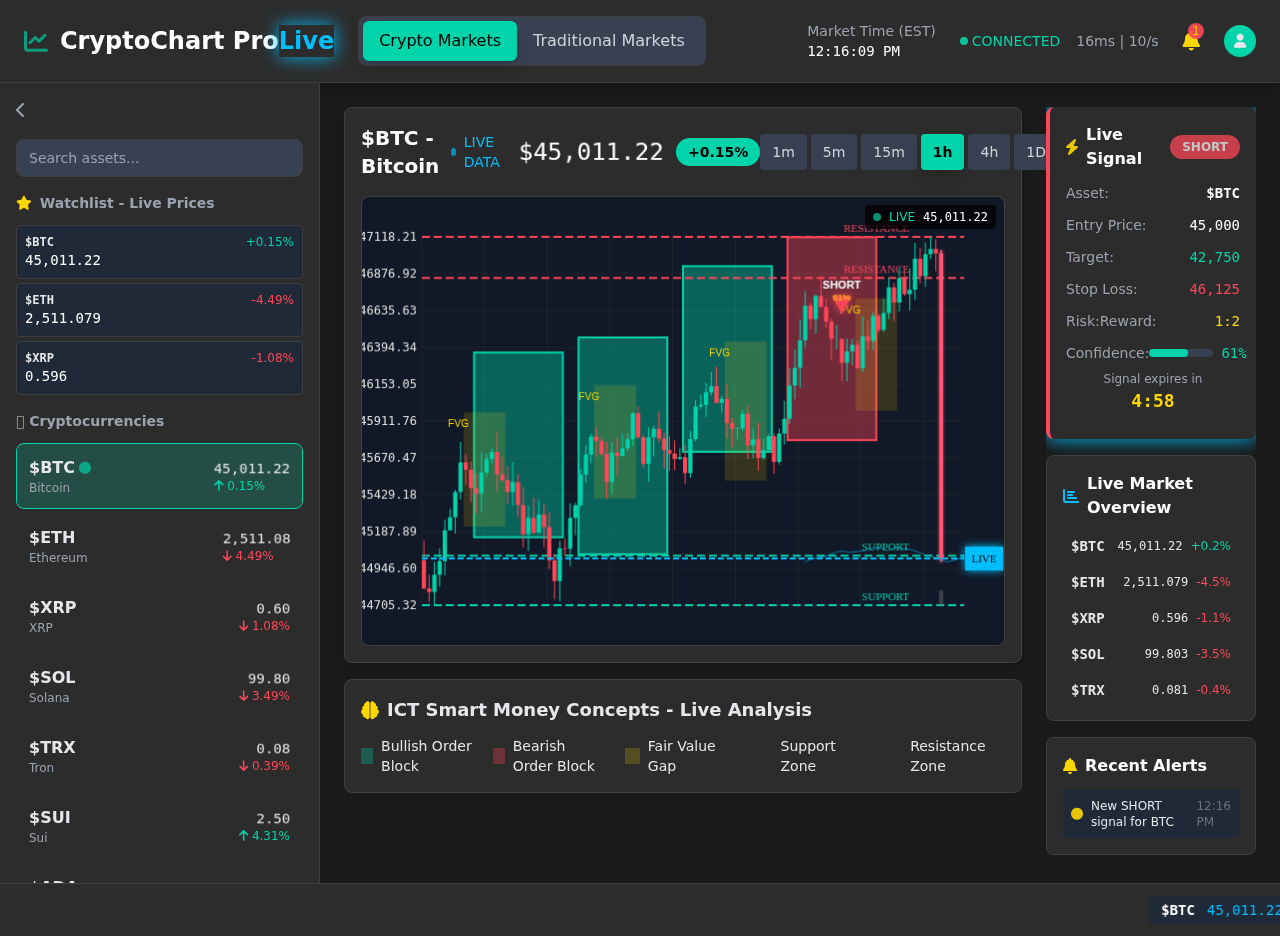Open the 1D timeframe option at the right
This screenshot has height=936, width=1280.
click(1036, 151)
